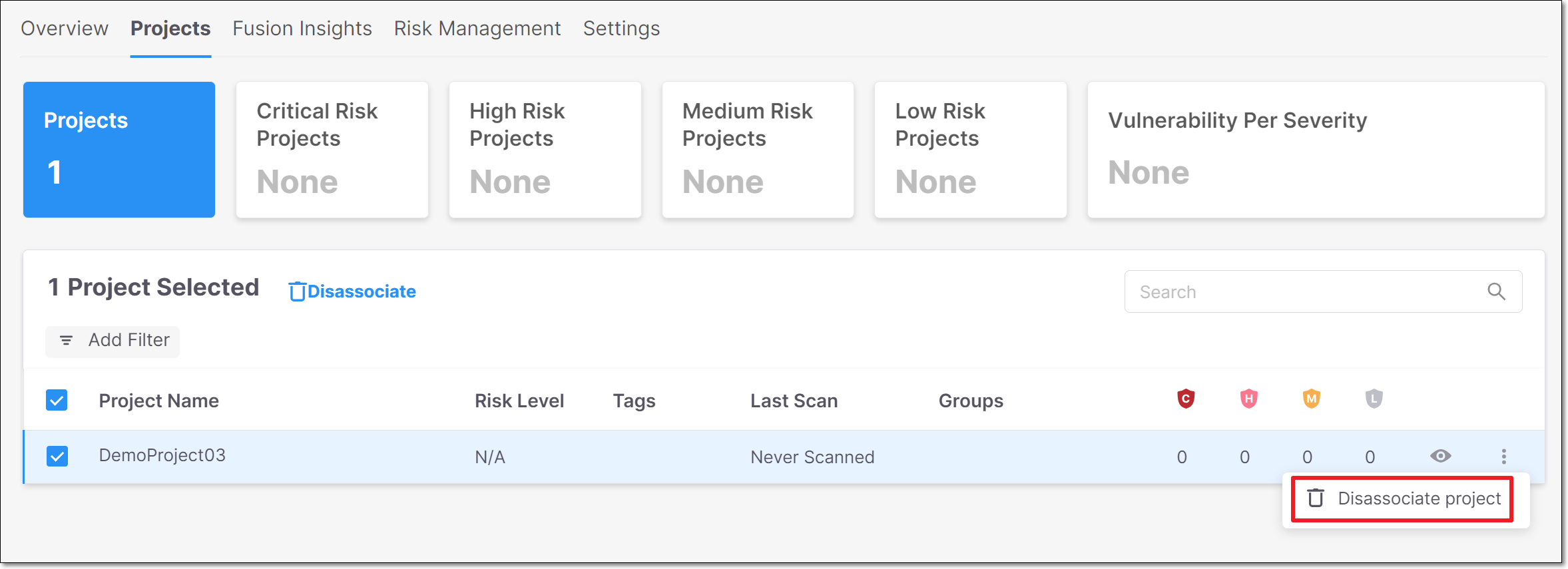Select the Projects tab

point(170,29)
